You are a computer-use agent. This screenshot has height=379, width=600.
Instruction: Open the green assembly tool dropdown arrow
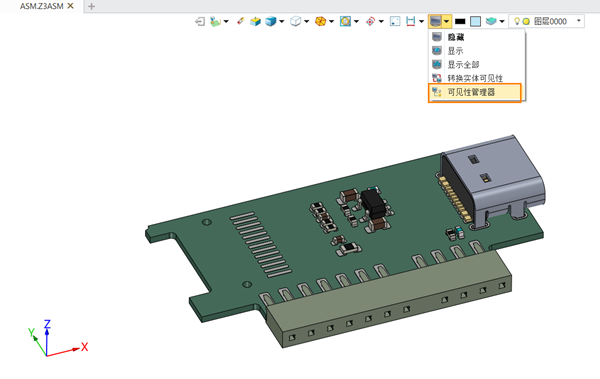click(x=226, y=21)
